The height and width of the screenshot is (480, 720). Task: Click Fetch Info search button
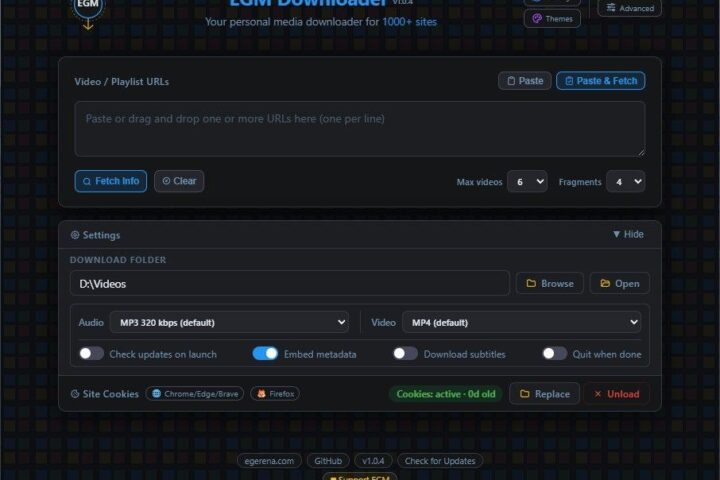(111, 181)
